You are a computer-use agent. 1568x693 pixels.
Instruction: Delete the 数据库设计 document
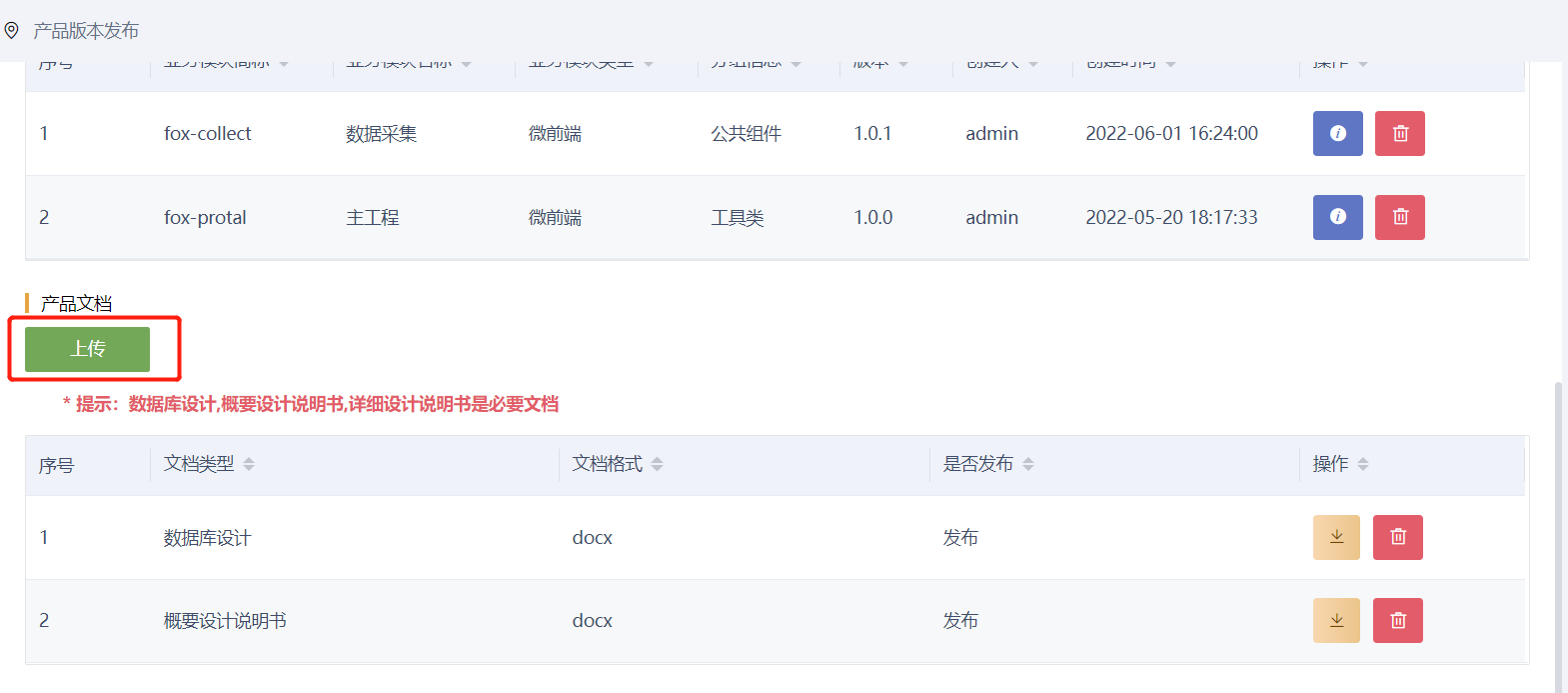[x=1397, y=537]
